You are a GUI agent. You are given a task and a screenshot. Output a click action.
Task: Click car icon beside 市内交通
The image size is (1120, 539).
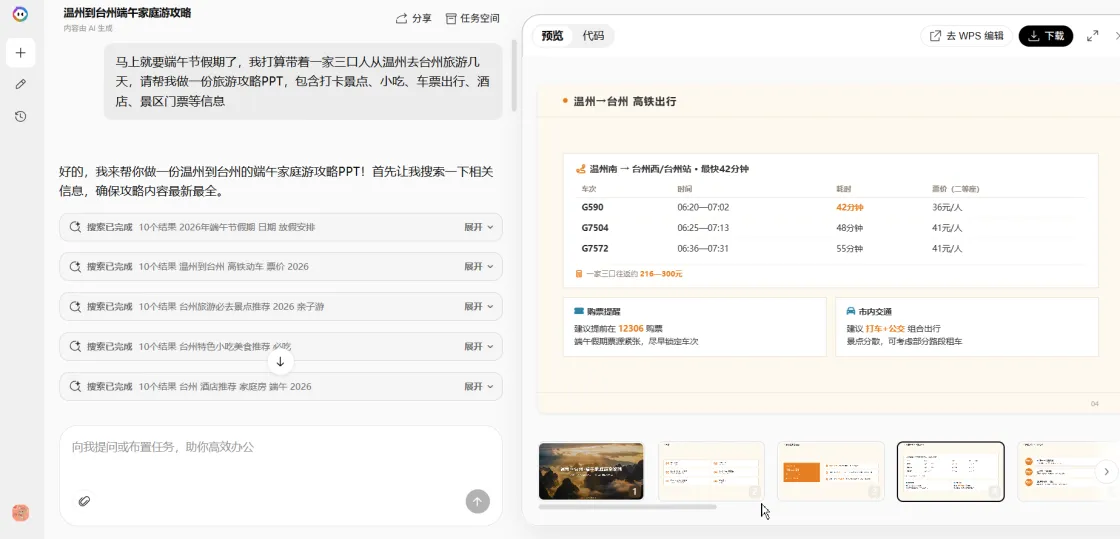tap(851, 311)
